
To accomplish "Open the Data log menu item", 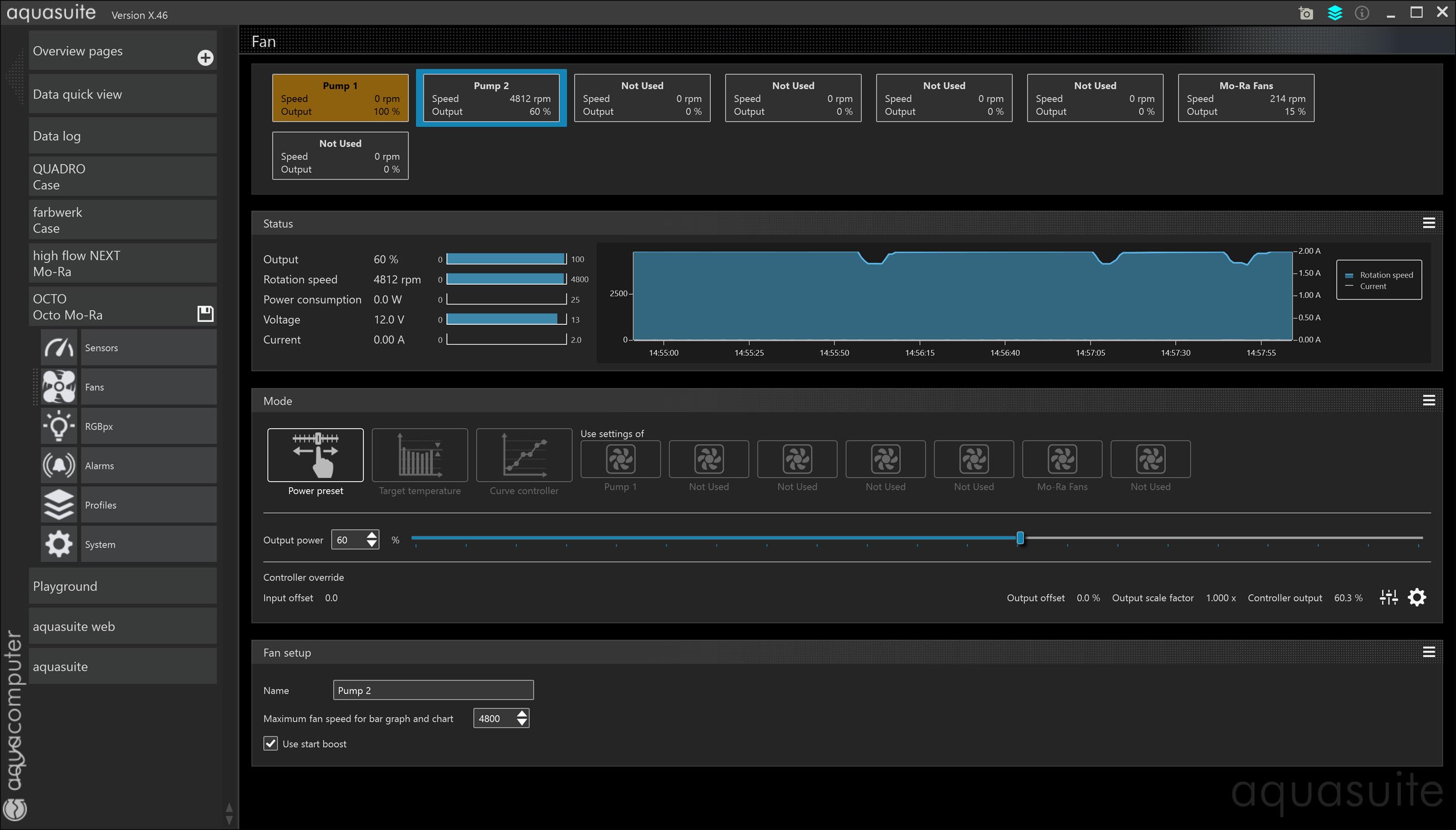I will pyautogui.click(x=123, y=136).
